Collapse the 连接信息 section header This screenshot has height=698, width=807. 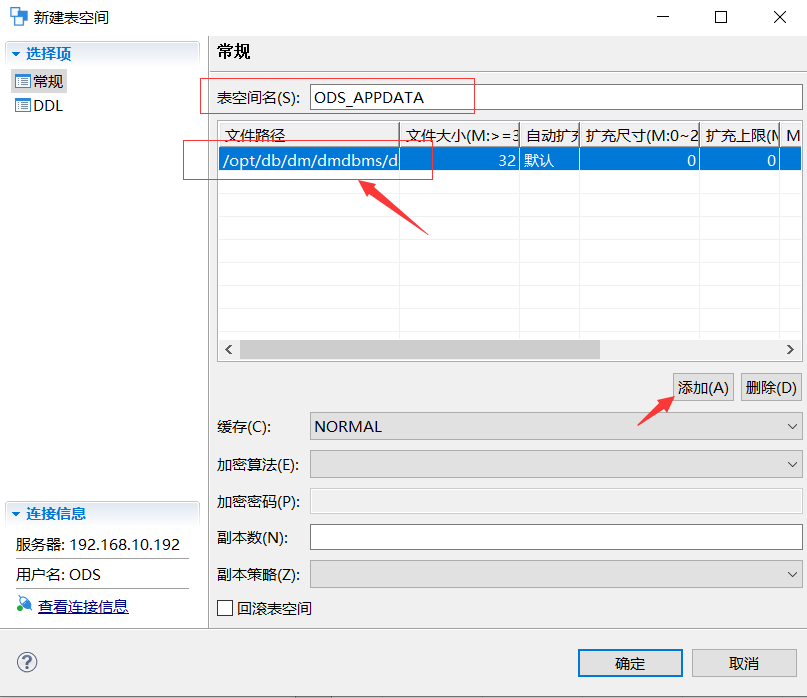click(102, 513)
